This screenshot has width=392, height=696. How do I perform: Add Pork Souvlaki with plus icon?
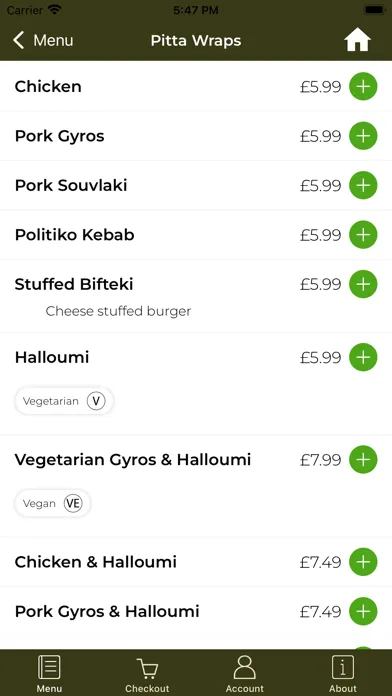point(363,185)
